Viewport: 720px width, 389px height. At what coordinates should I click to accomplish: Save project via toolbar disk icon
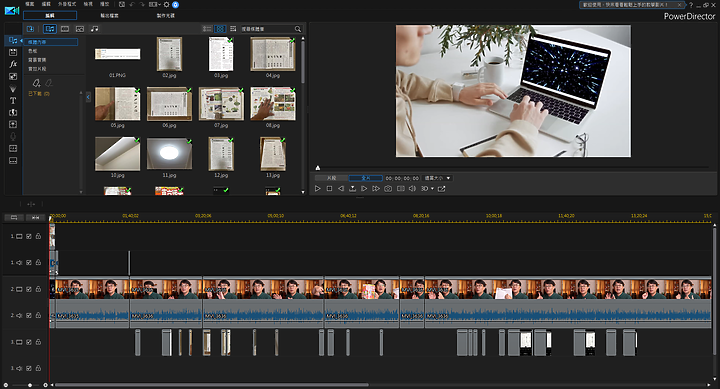pyautogui.click(x=122, y=4)
